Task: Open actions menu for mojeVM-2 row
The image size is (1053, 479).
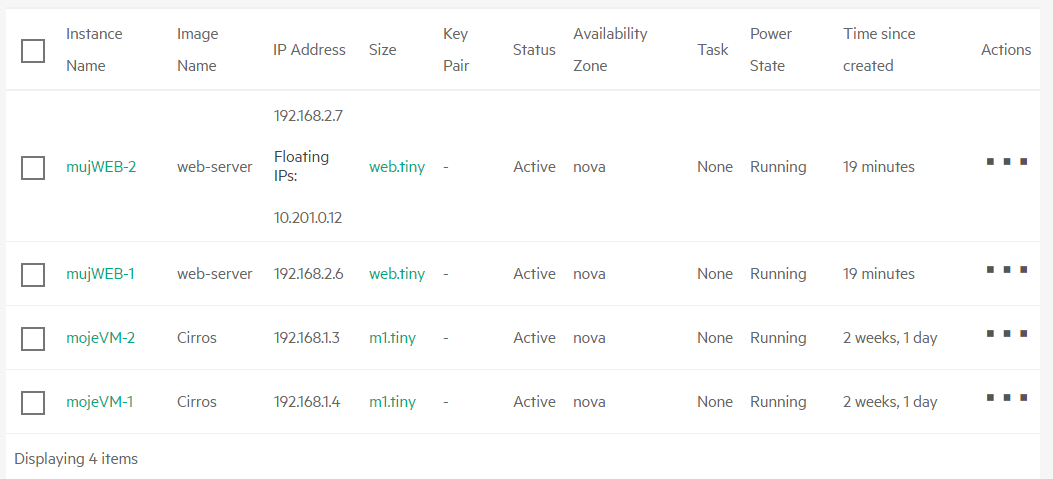Action: point(1007,334)
